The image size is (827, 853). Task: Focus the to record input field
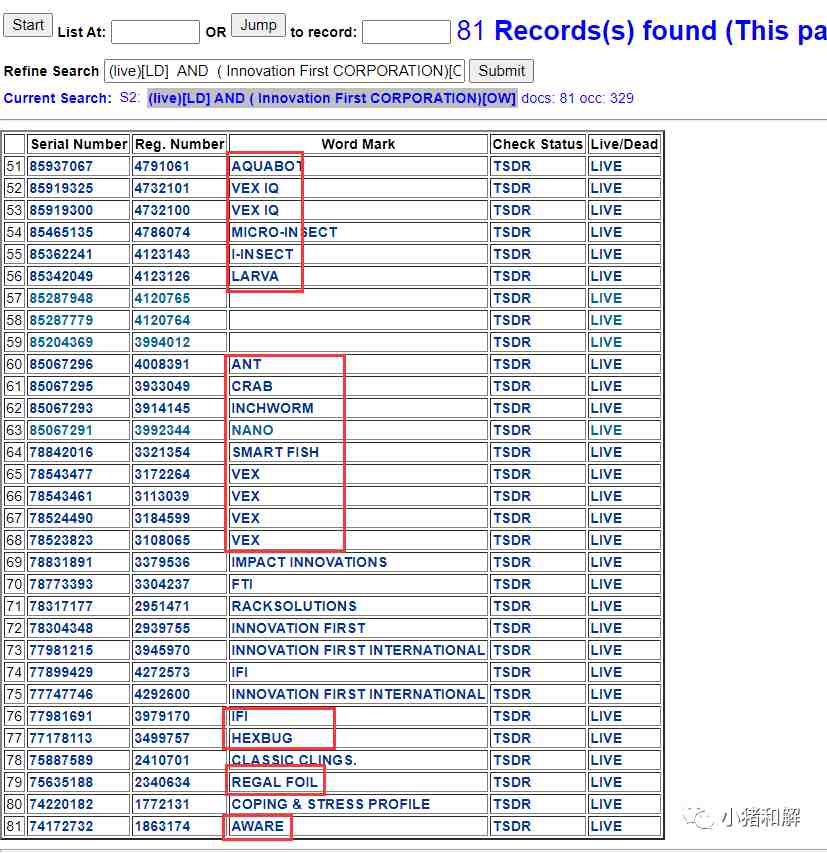pyautogui.click(x=406, y=32)
